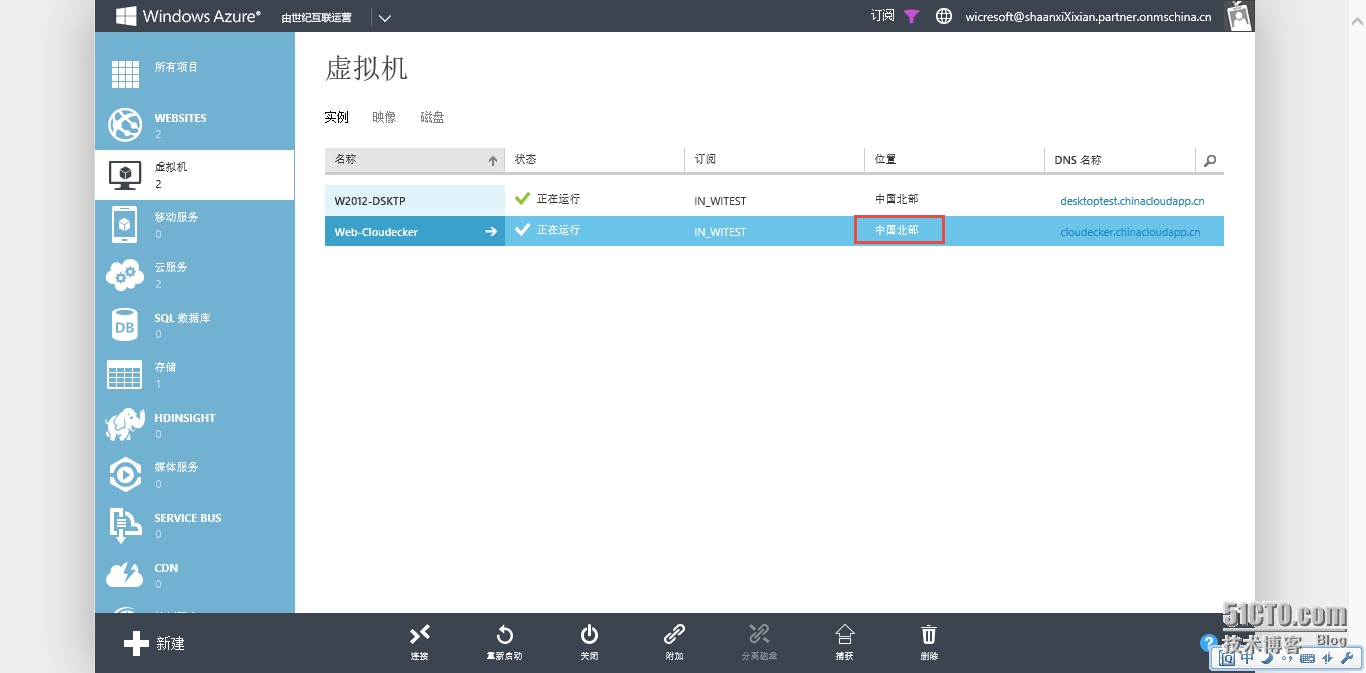Viewport: 1366px width, 673px height.
Task: Sort by 名称 column header
Action: click(x=415, y=160)
